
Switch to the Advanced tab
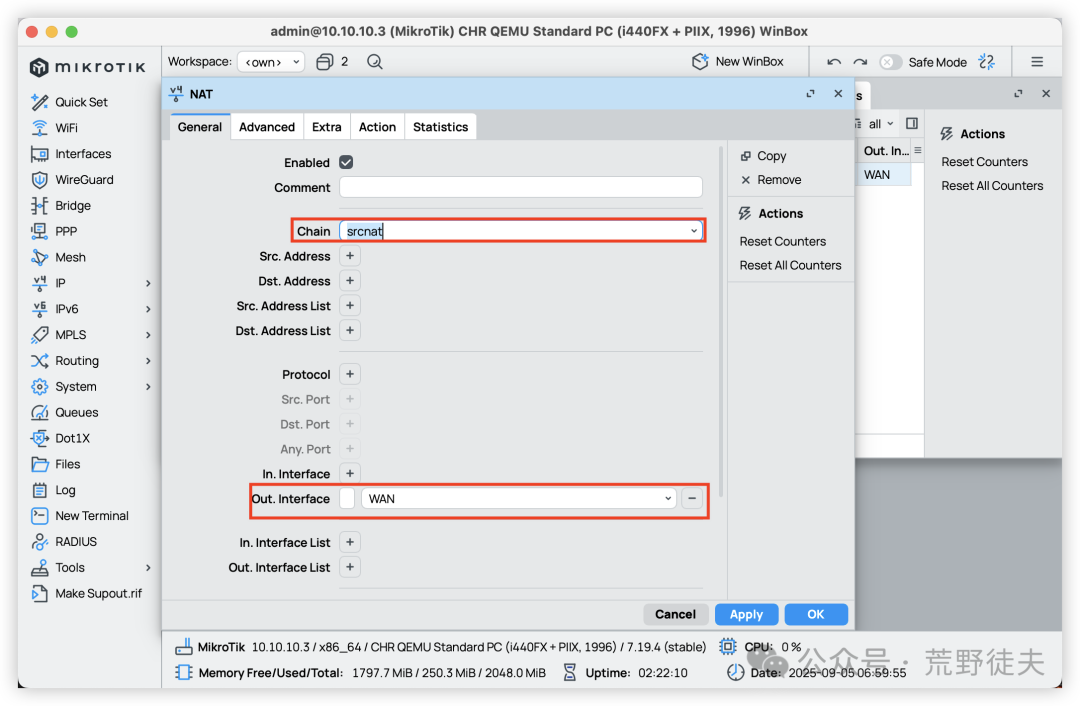pyautogui.click(x=267, y=127)
